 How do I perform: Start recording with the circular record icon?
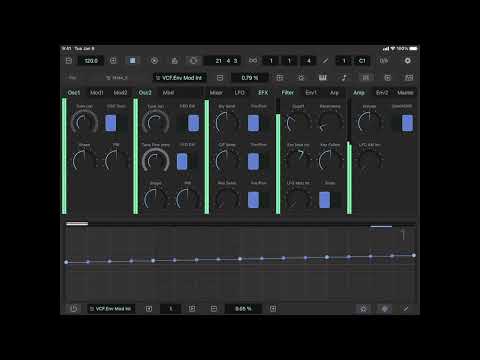click(x=154, y=61)
